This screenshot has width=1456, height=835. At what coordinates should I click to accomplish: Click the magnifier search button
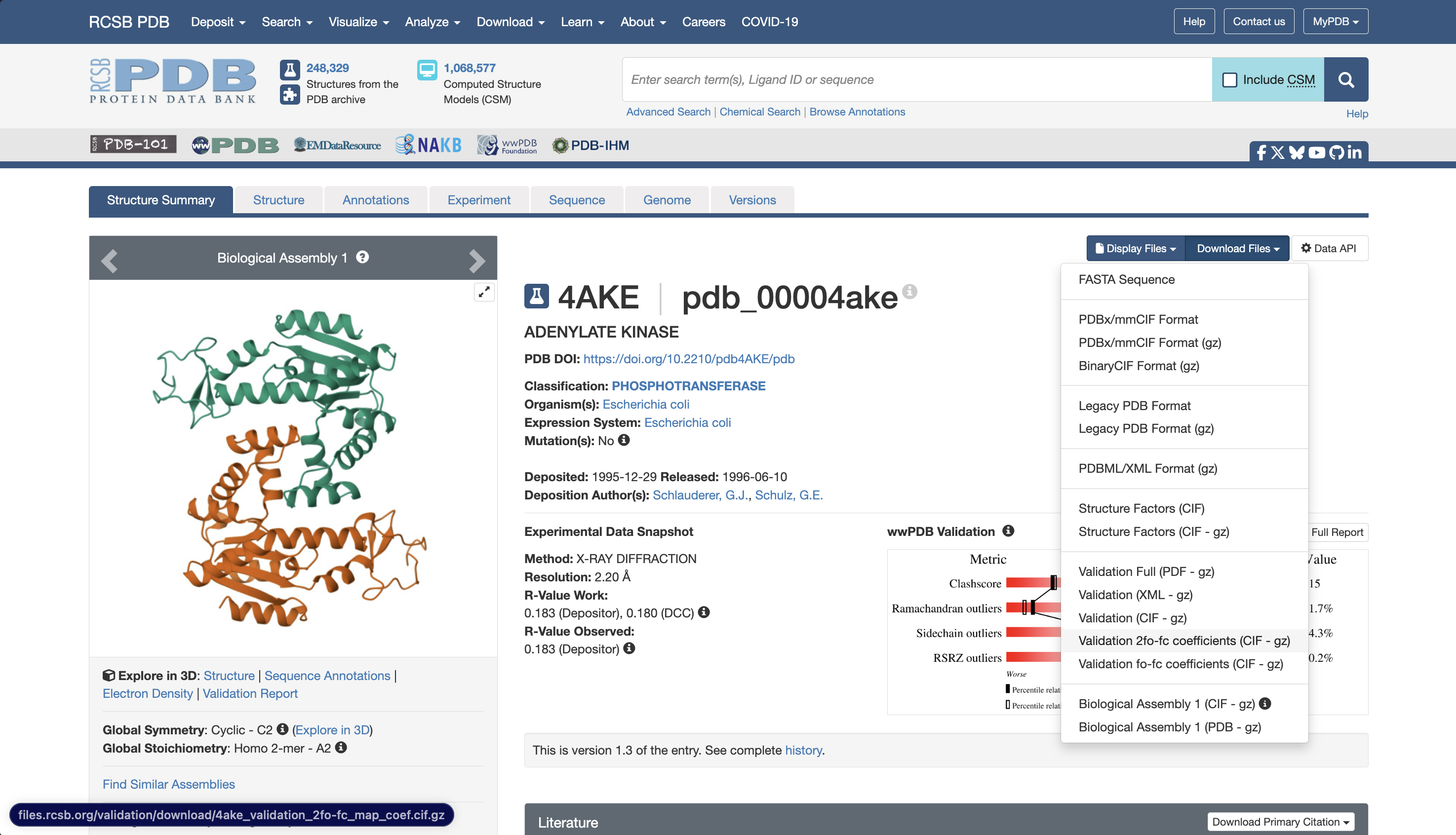coord(1345,80)
